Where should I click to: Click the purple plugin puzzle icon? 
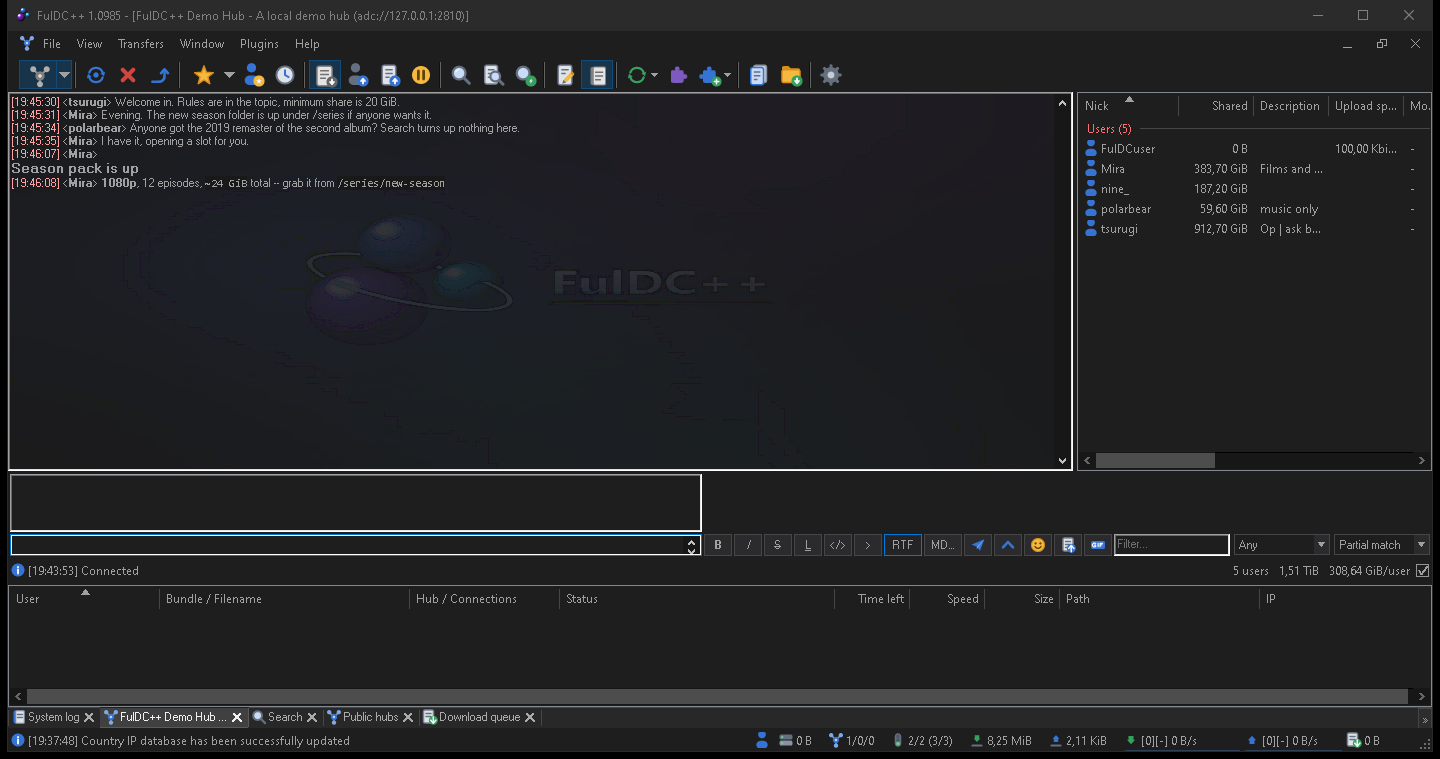[679, 75]
